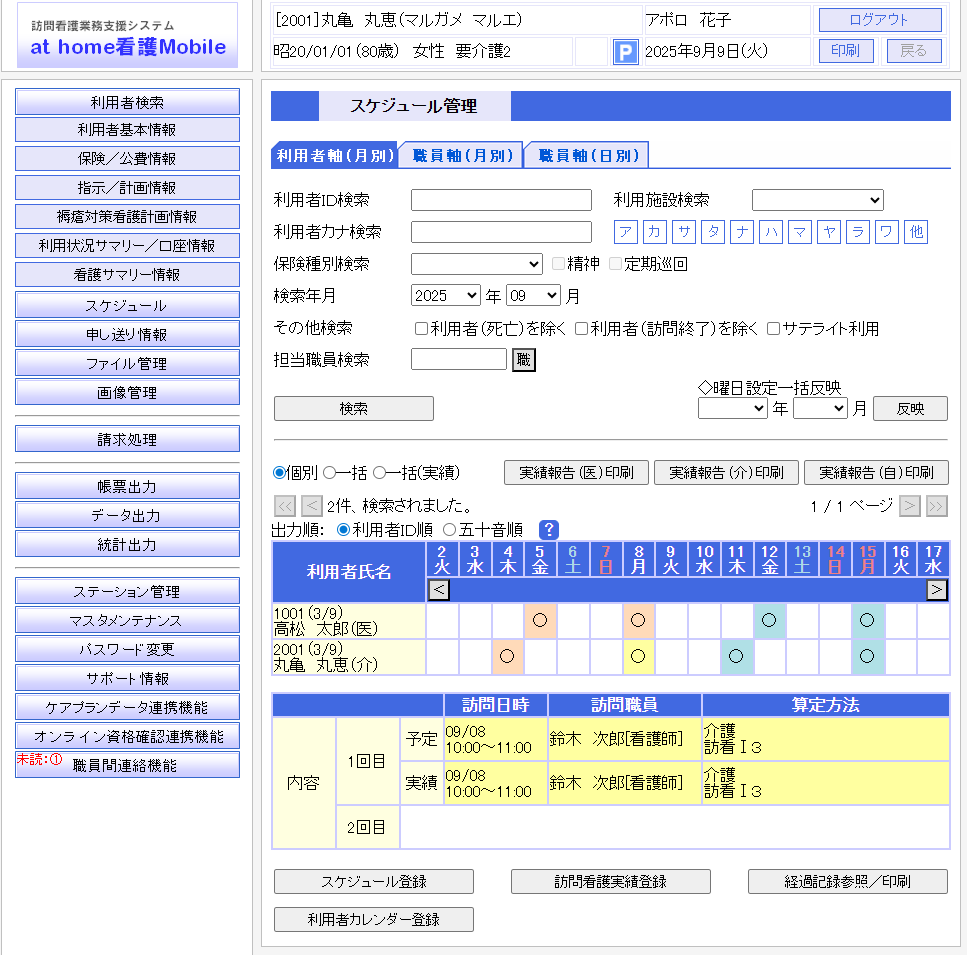Click the スケジュール登録 button
Screen dimensions: 967x955
tap(373, 881)
